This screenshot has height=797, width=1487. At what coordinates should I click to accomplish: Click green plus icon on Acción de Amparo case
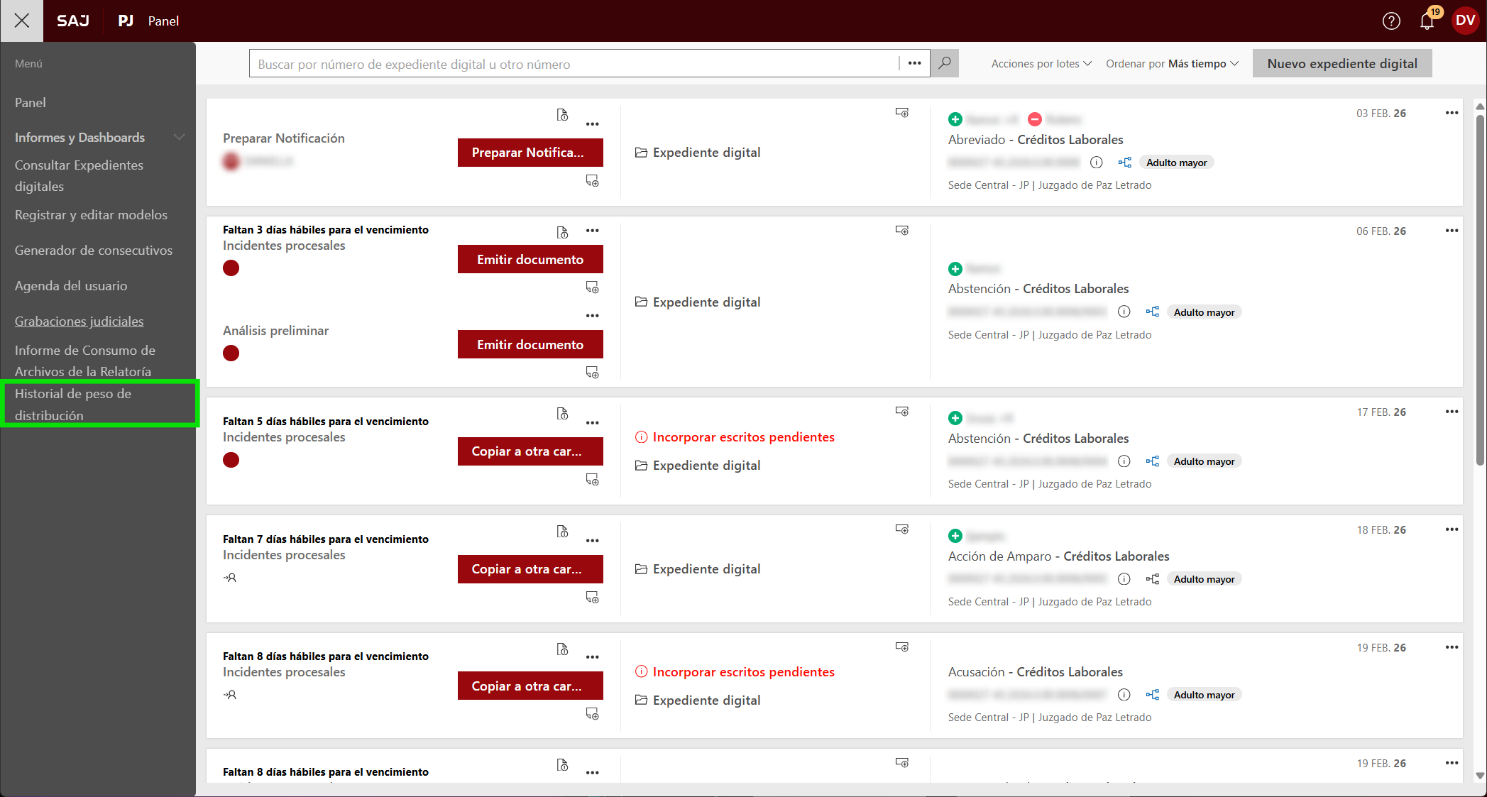(955, 536)
